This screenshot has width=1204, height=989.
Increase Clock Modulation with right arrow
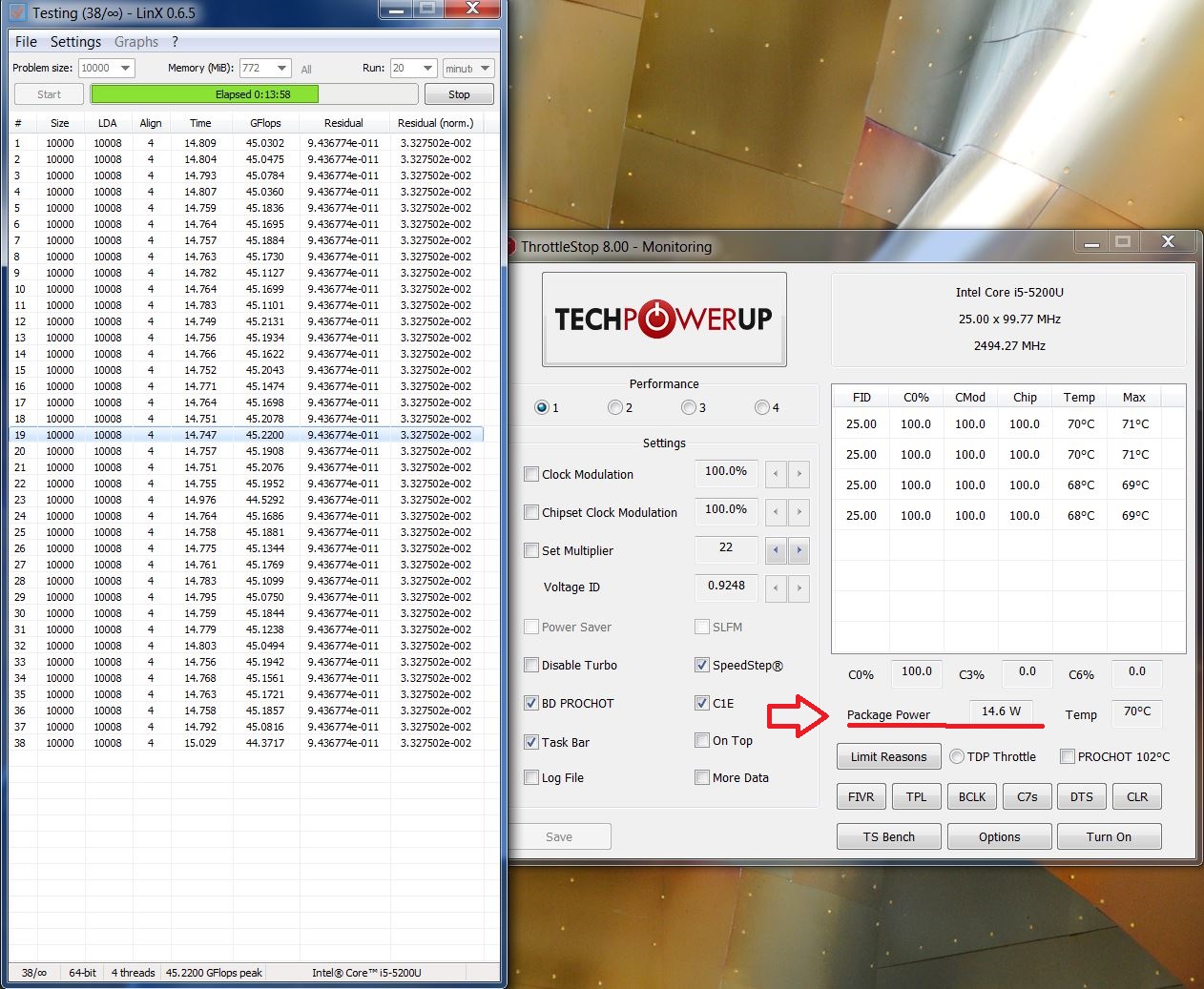click(799, 473)
